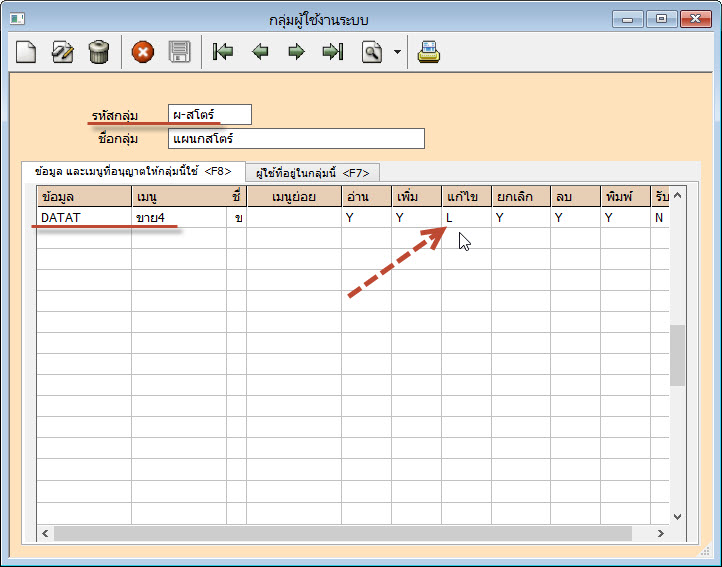Viewport: 722px width, 567px height.
Task: Click the Search magnifier icon
Action: click(x=372, y=52)
